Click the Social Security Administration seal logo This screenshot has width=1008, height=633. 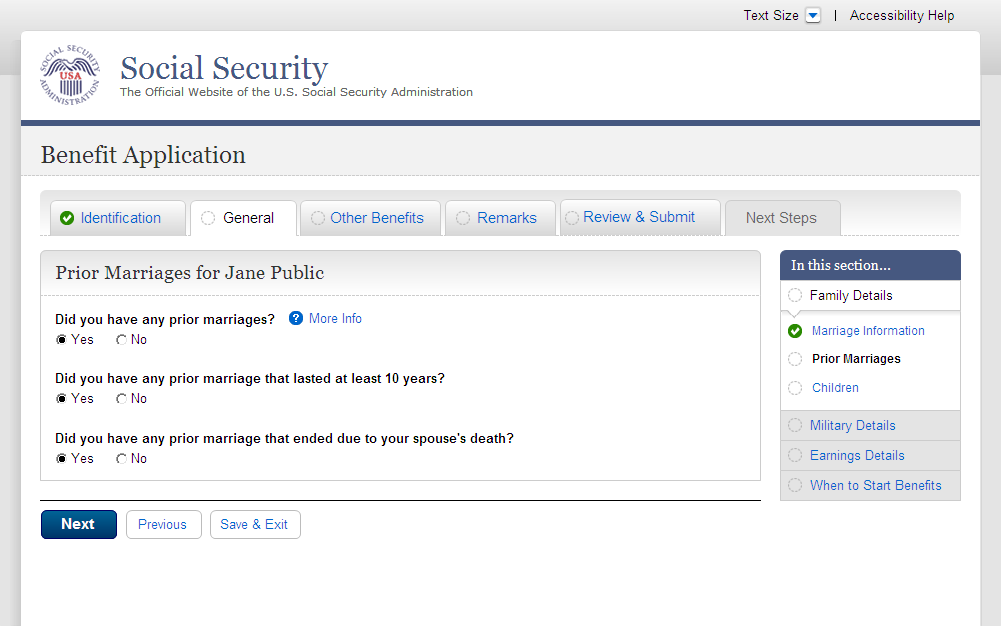click(70, 76)
